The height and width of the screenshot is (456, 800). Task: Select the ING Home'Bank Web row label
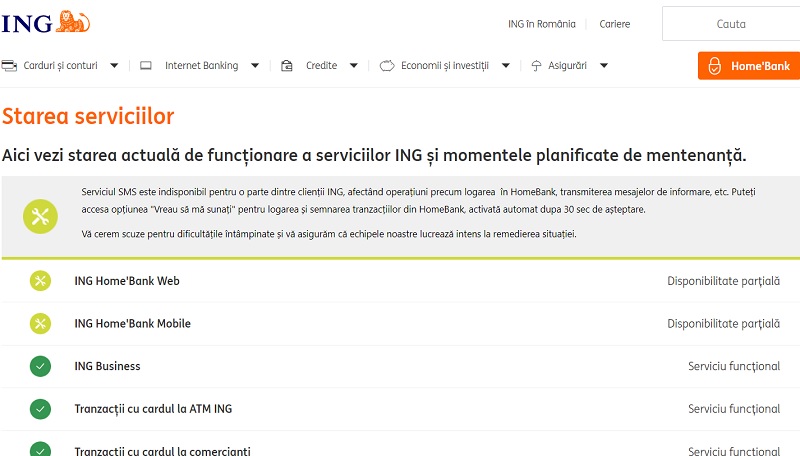[x=127, y=281]
